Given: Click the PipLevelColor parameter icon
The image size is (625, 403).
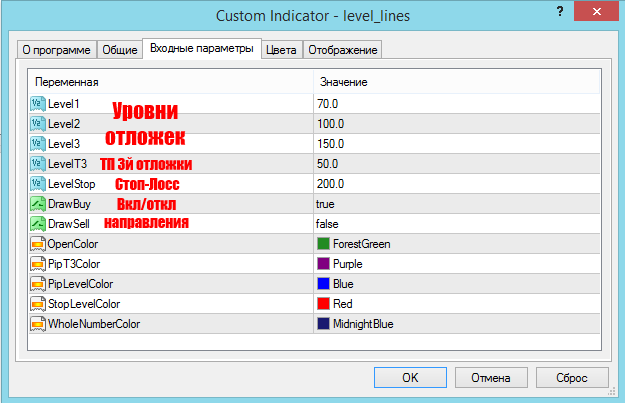Looking at the screenshot, I should [38, 284].
